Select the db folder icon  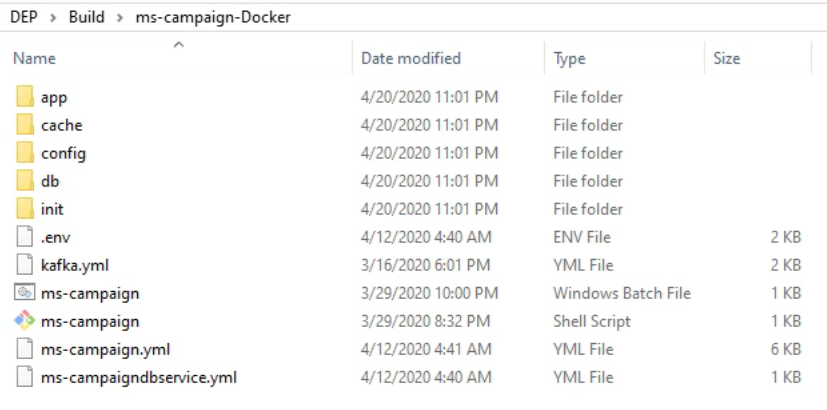(x=25, y=181)
